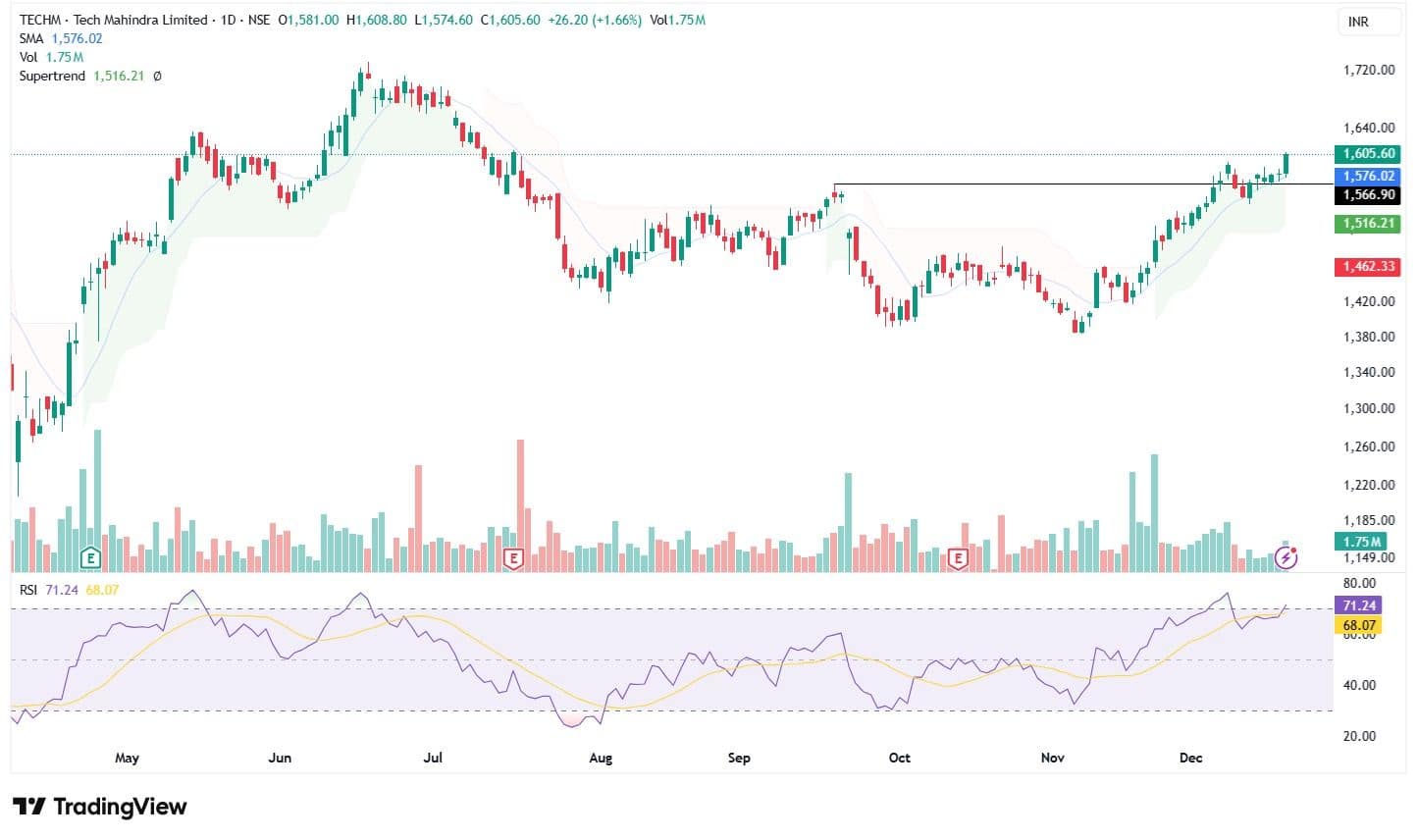The width and height of the screenshot is (1417, 840).
Task: Click the red 1,462.33 price label
Action: [x=1368, y=267]
